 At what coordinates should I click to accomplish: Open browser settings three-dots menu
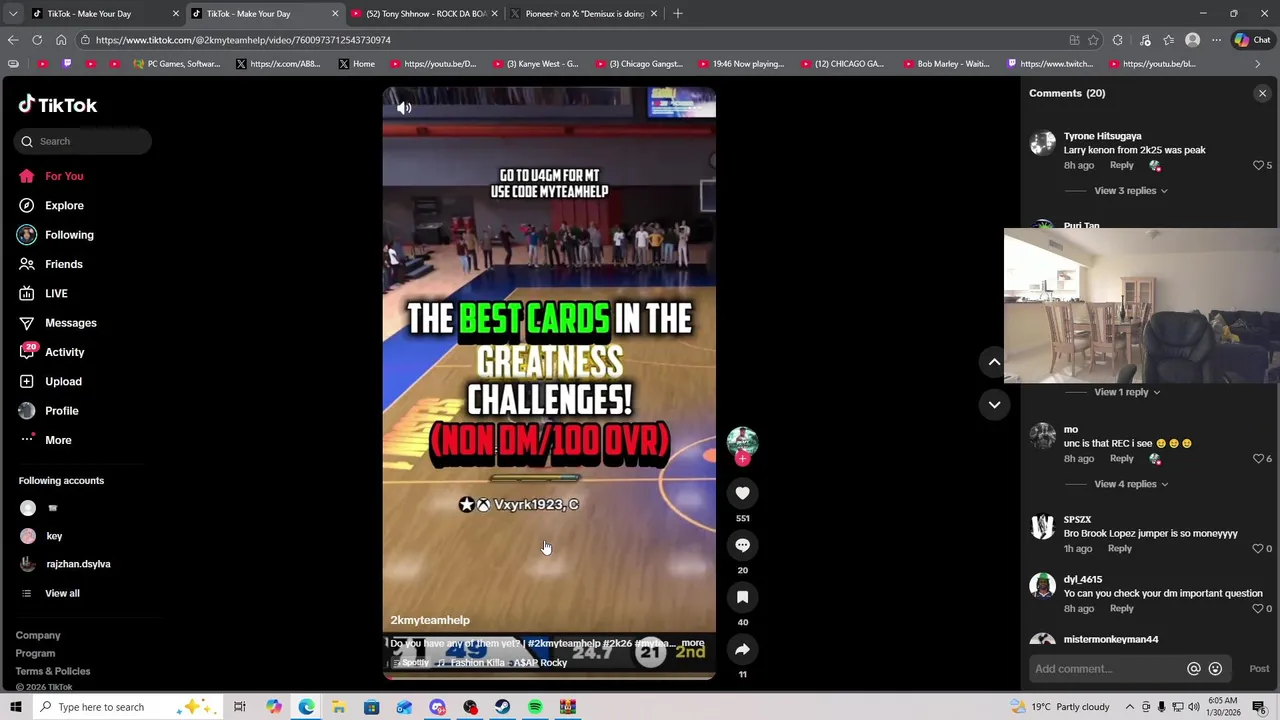click(1216, 40)
